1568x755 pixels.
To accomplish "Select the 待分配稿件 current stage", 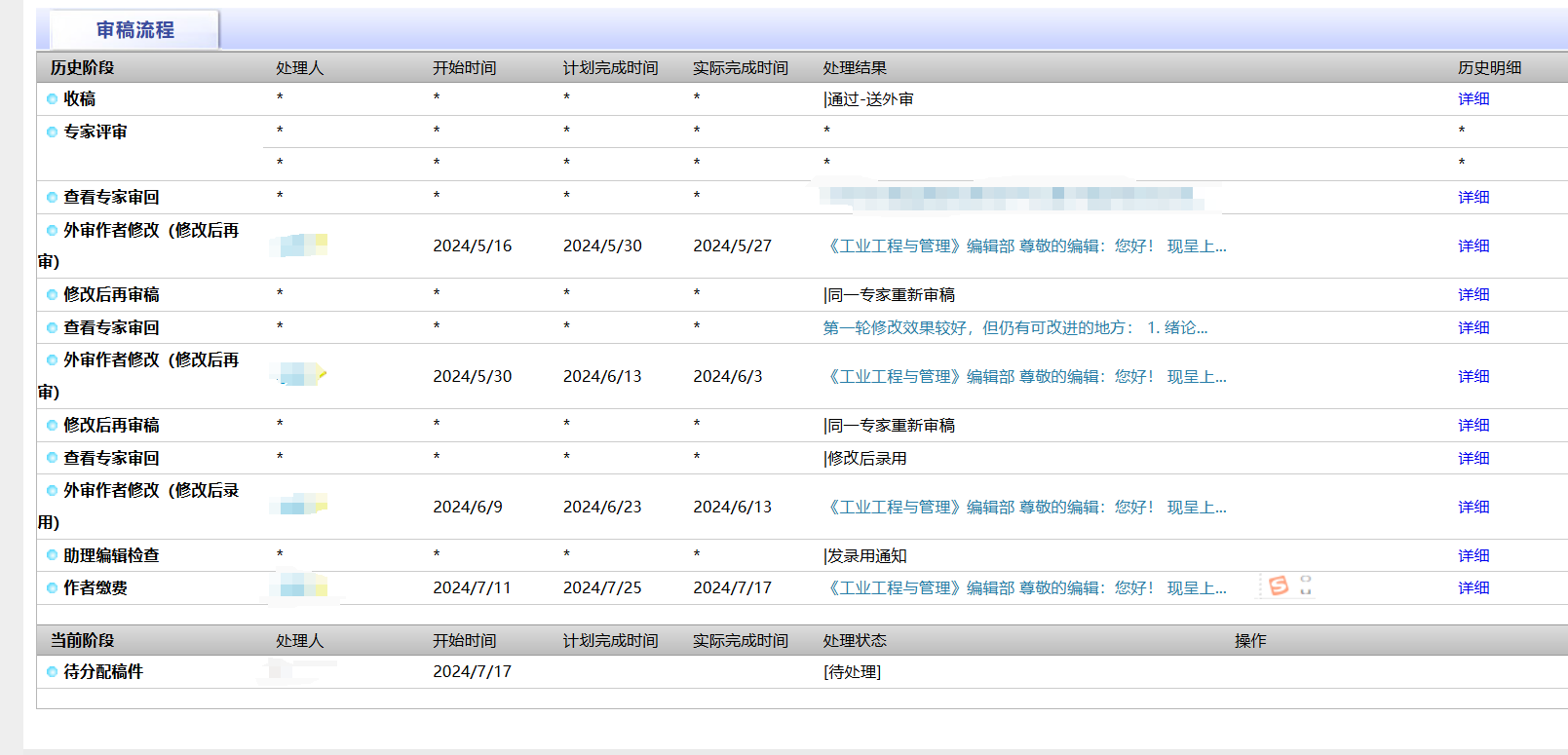I will tap(103, 672).
